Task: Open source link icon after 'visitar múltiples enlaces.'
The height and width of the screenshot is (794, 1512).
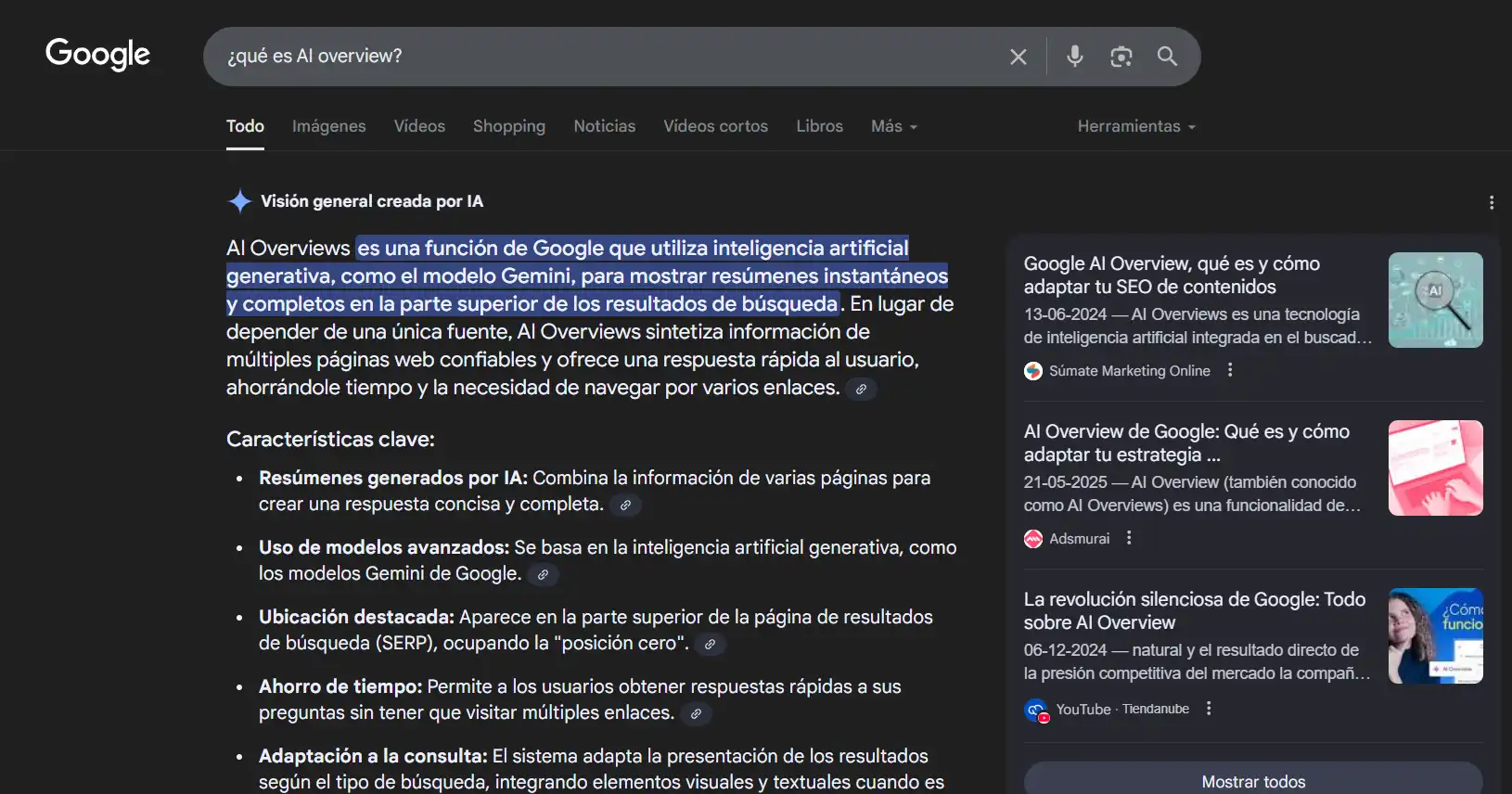Action: click(696, 714)
